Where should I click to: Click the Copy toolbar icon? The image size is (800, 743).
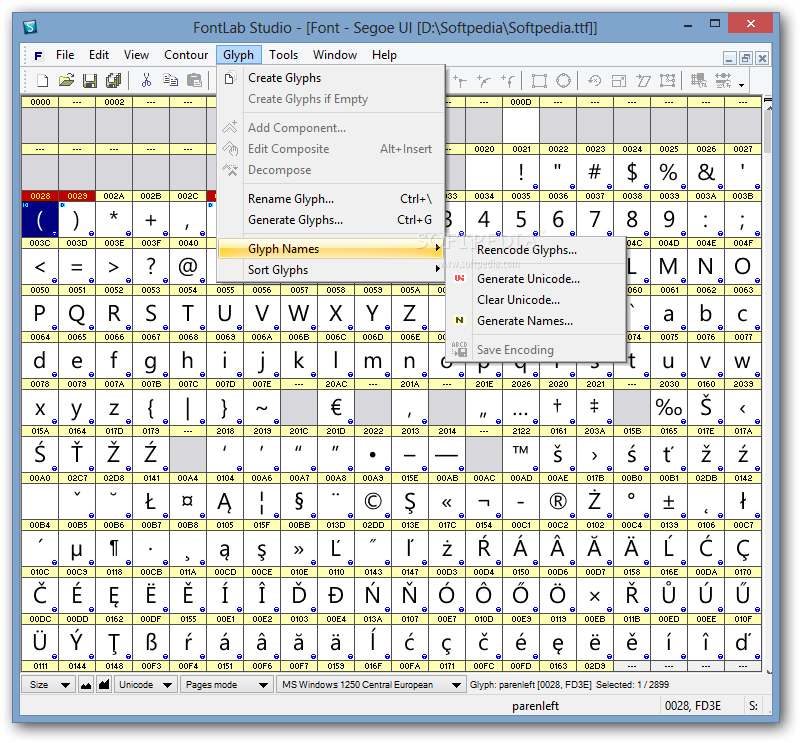[x=170, y=81]
